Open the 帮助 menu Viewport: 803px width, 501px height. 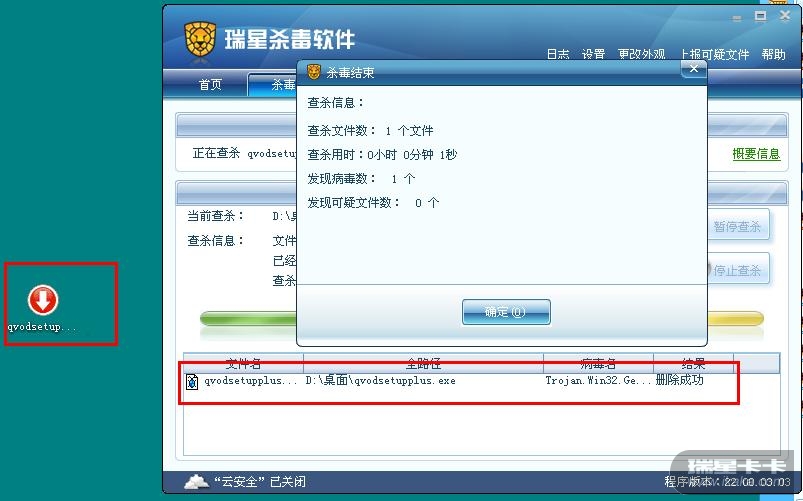(x=773, y=54)
